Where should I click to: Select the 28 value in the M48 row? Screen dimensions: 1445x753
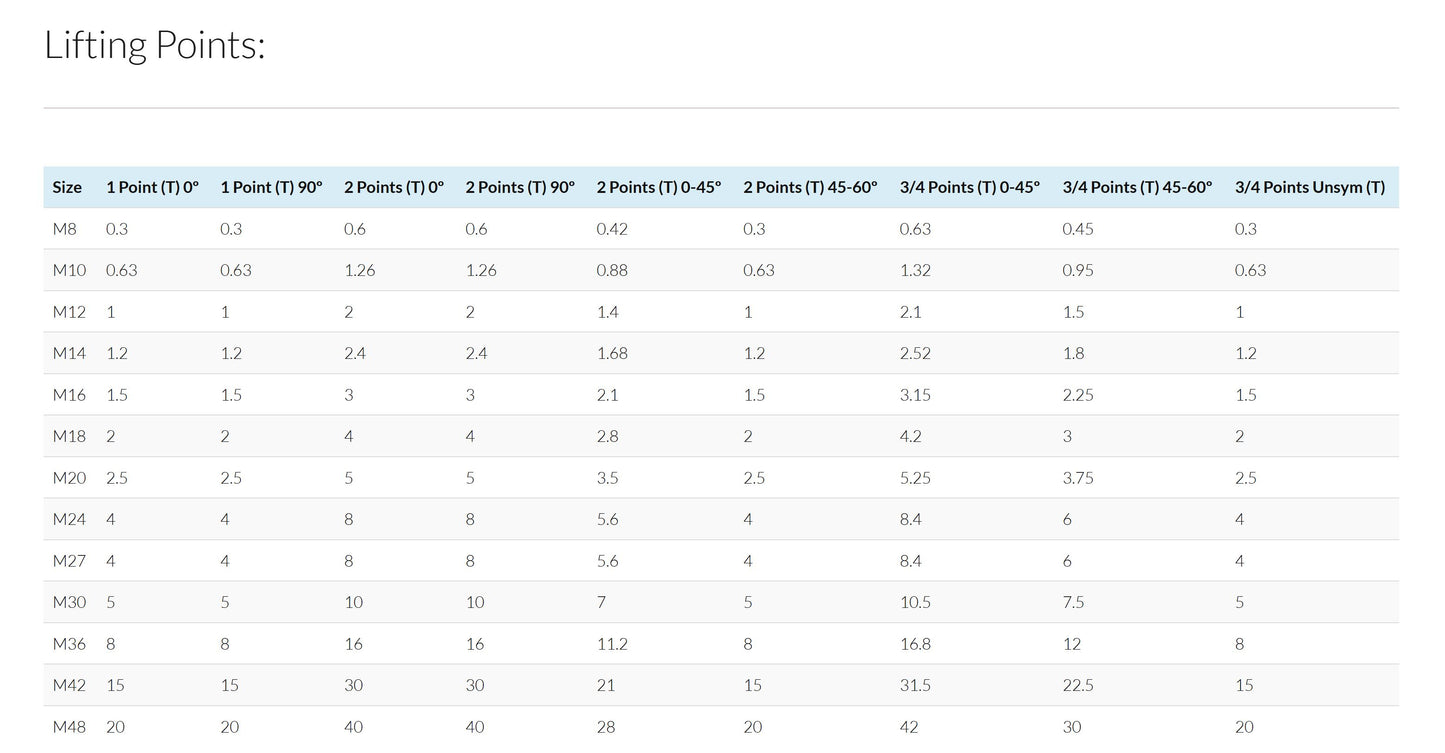(x=606, y=727)
